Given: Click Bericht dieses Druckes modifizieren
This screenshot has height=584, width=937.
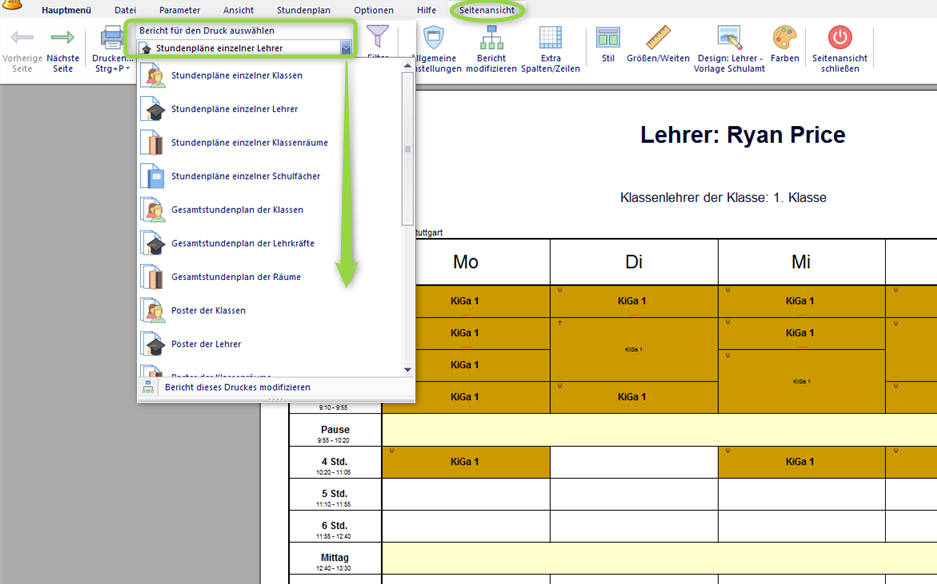Looking at the screenshot, I should [237, 387].
